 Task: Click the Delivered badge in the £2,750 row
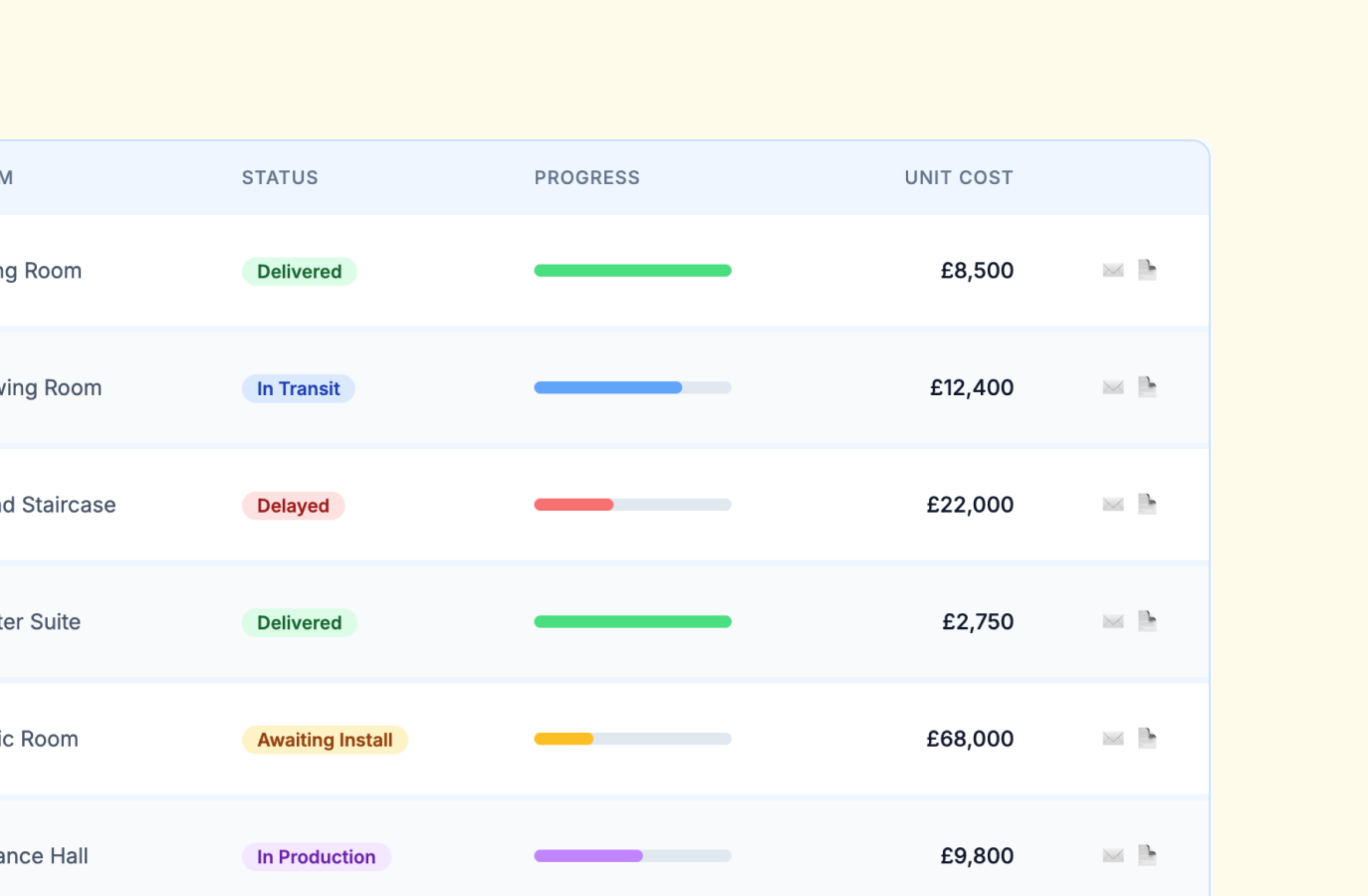click(x=300, y=622)
